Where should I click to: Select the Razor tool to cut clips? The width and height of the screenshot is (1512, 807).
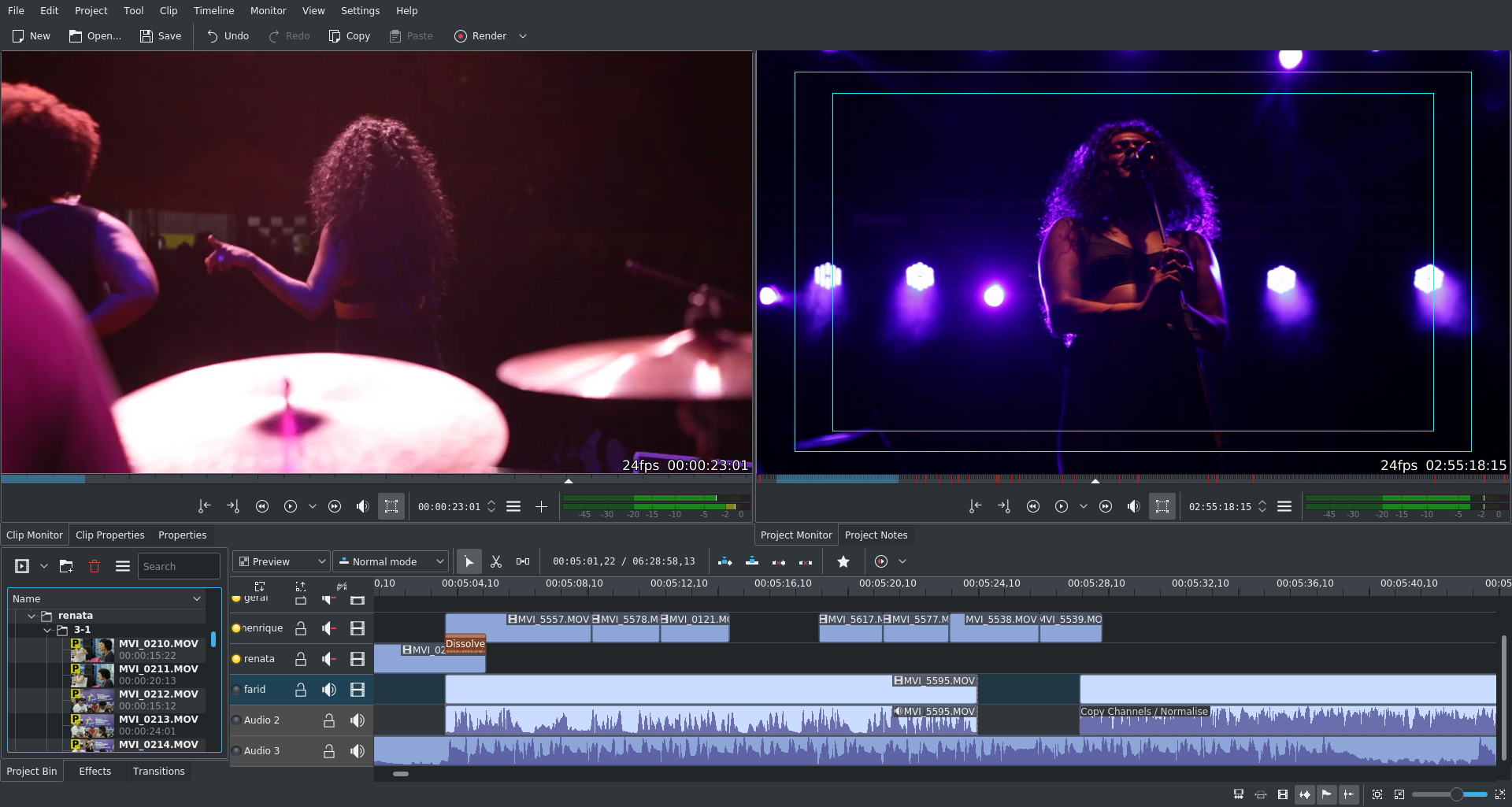click(496, 561)
